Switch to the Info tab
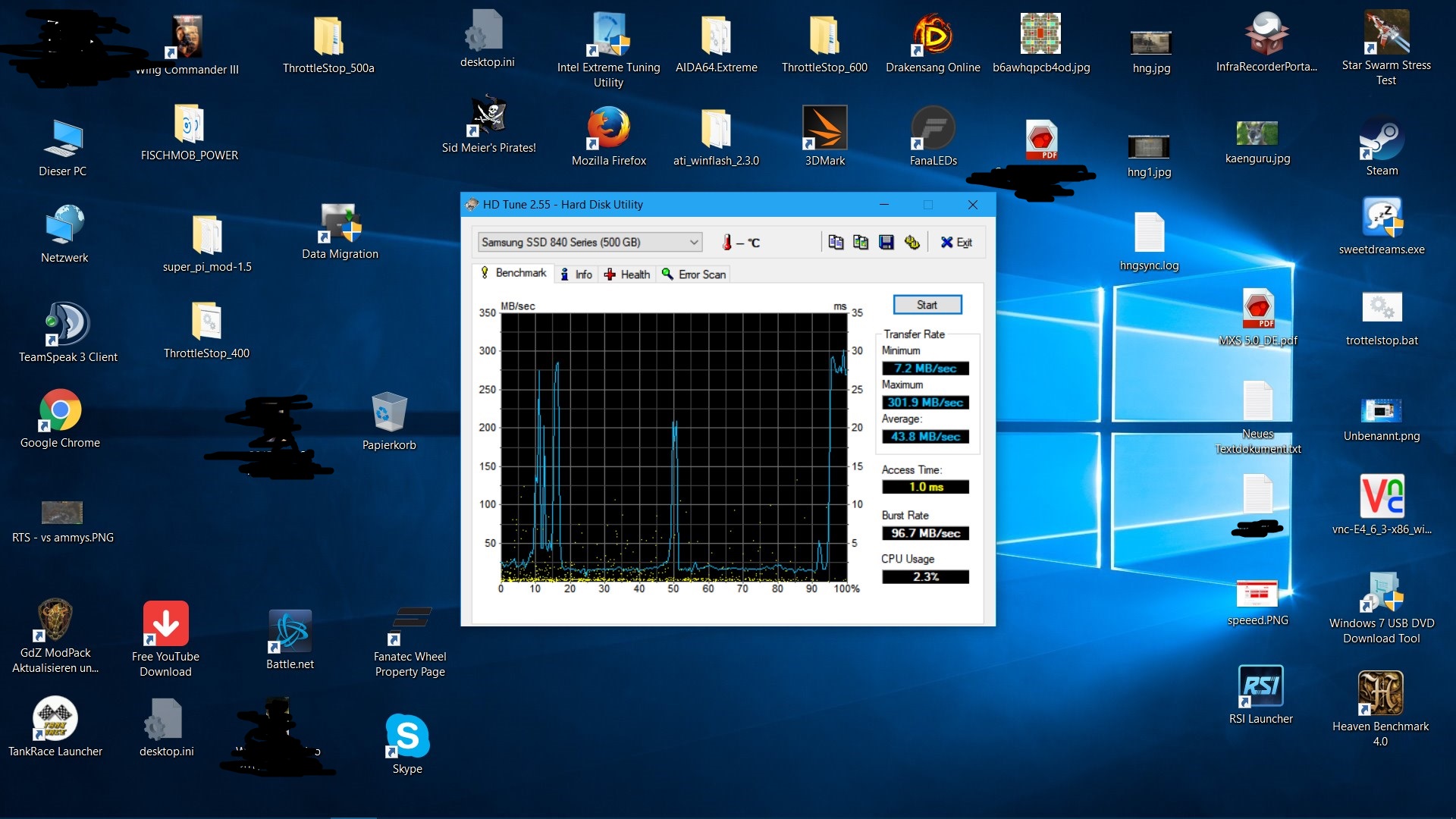The image size is (1456, 819). (x=576, y=275)
